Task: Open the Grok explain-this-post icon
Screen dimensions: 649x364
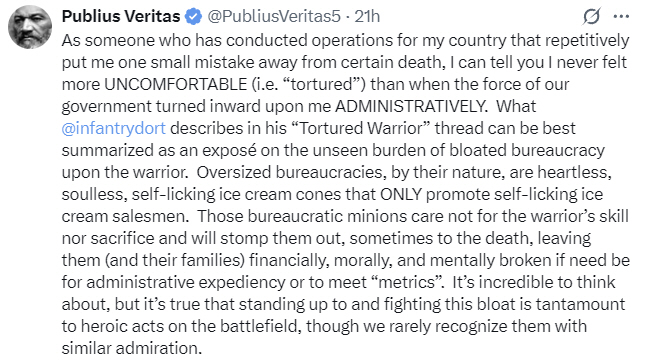Action: [x=591, y=17]
